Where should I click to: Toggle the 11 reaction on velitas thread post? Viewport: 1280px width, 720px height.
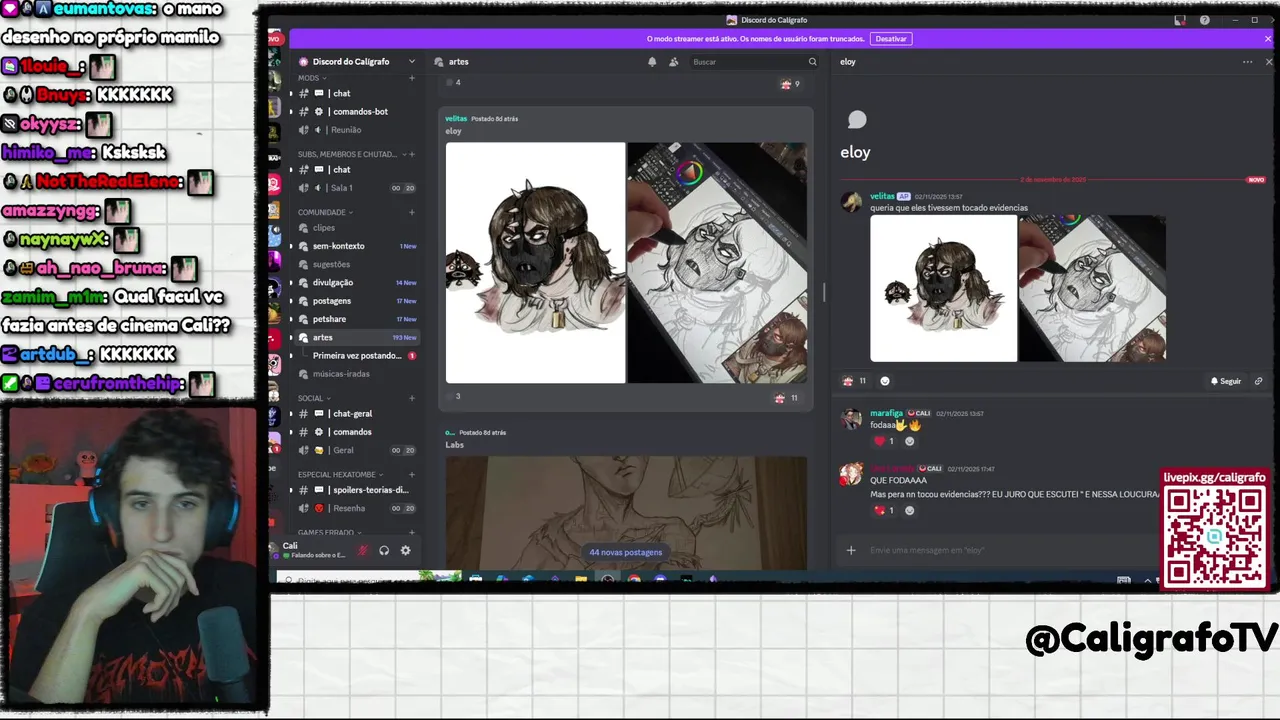point(855,381)
